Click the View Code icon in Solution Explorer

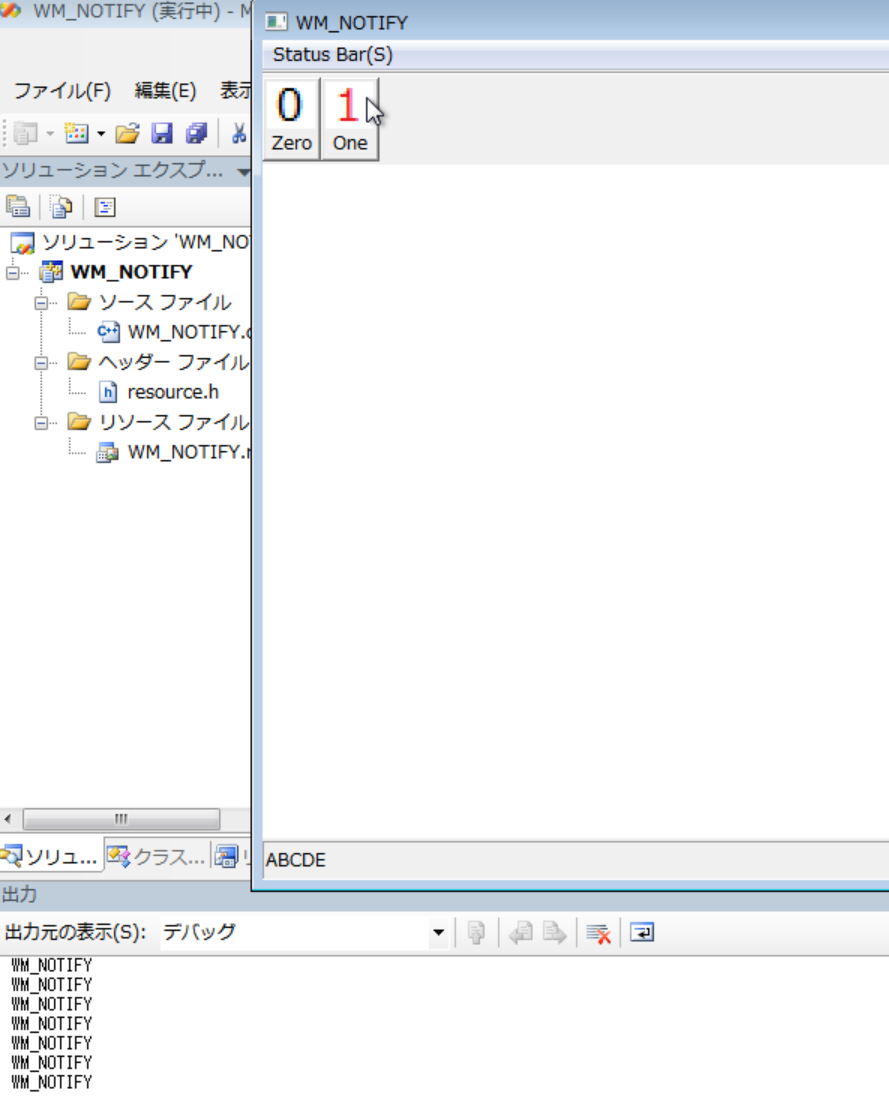105,207
